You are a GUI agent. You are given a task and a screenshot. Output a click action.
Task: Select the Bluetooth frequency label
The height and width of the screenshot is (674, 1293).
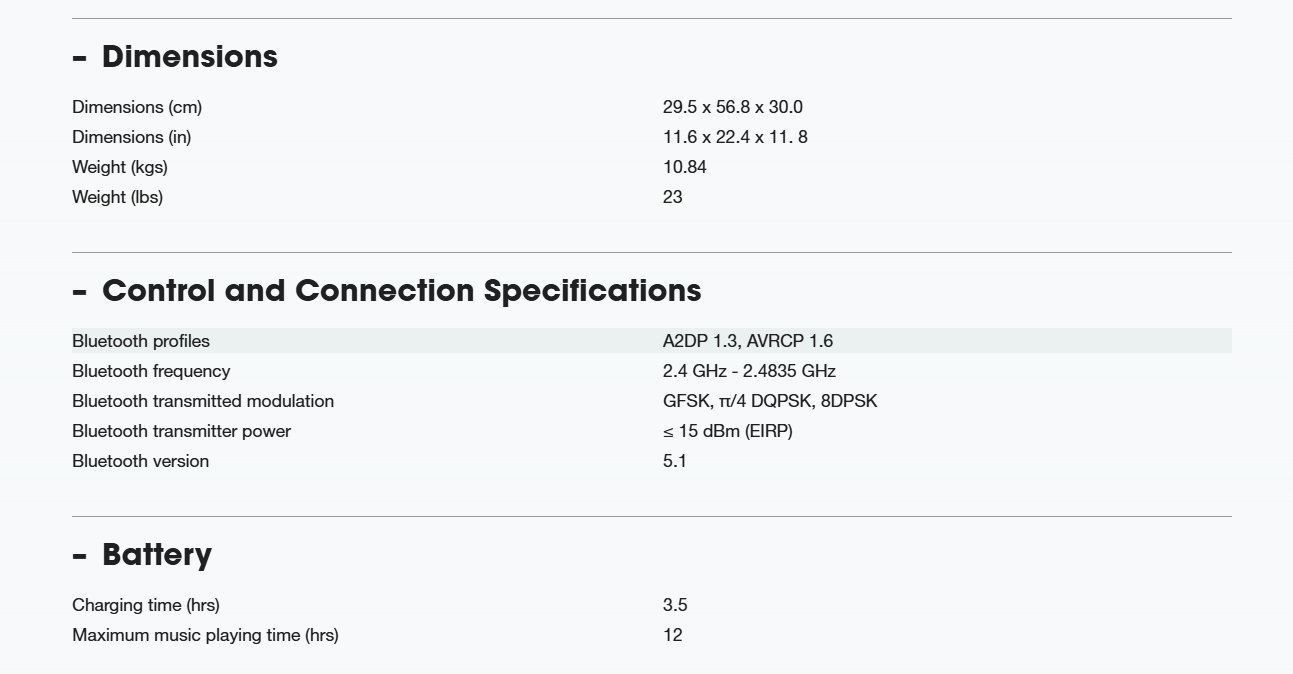(151, 371)
